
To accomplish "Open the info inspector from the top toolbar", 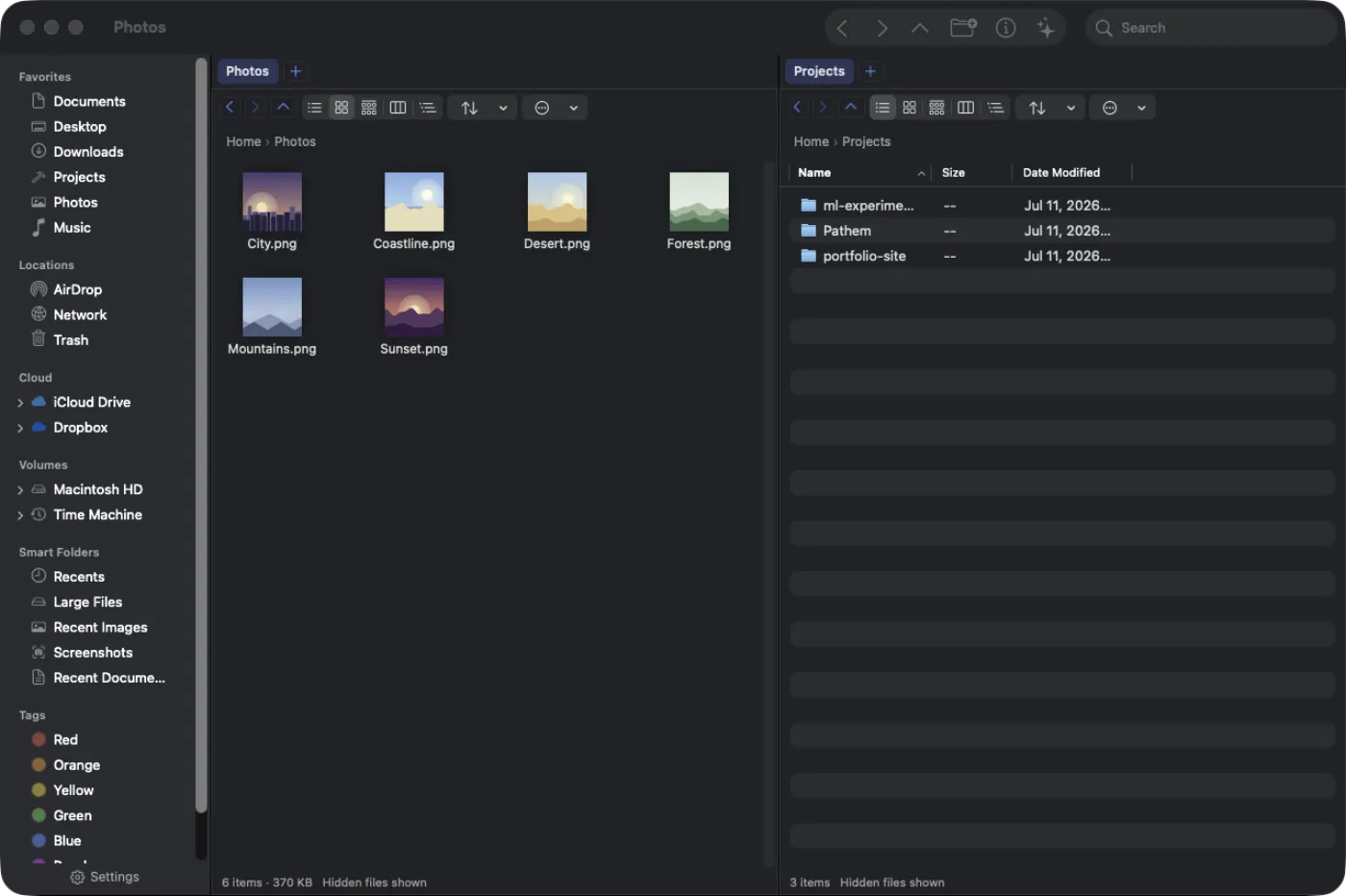I will click(1006, 28).
